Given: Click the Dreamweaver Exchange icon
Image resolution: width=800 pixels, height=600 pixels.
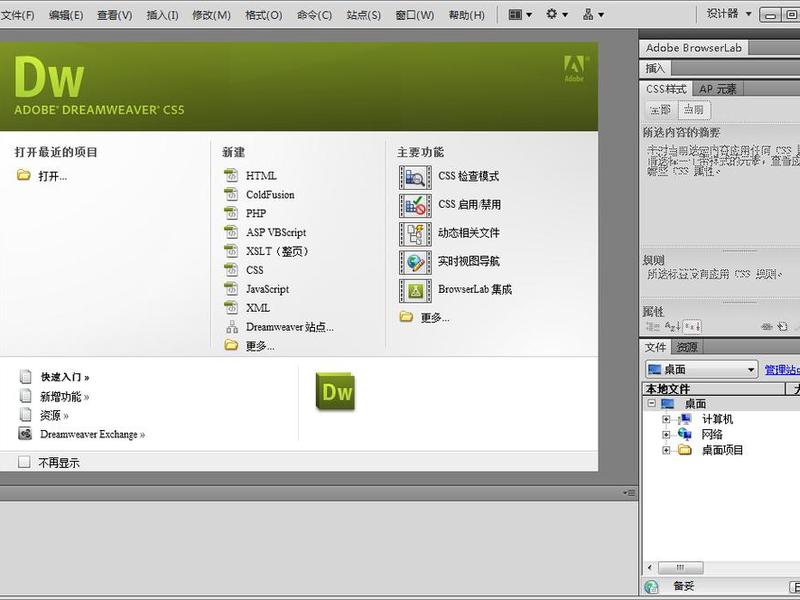Looking at the screenshot, I should 25,434.
